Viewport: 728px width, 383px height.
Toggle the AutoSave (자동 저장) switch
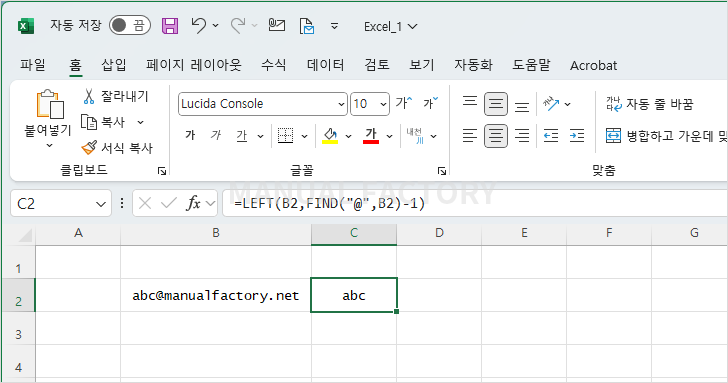(x=130, y=26)
